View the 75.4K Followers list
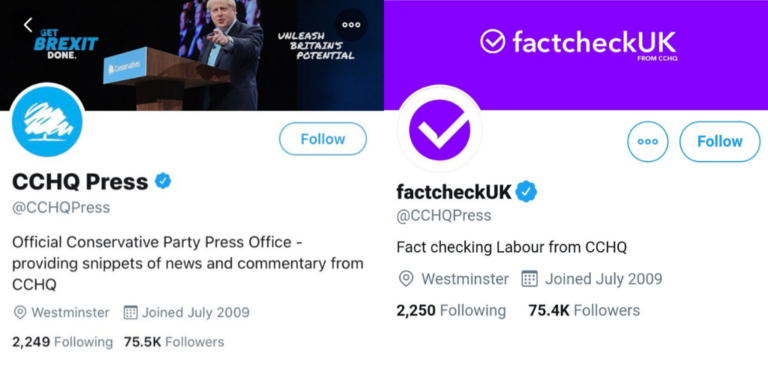Image resolution: width=768 pixels, height=384 pixels. point(584,311)
